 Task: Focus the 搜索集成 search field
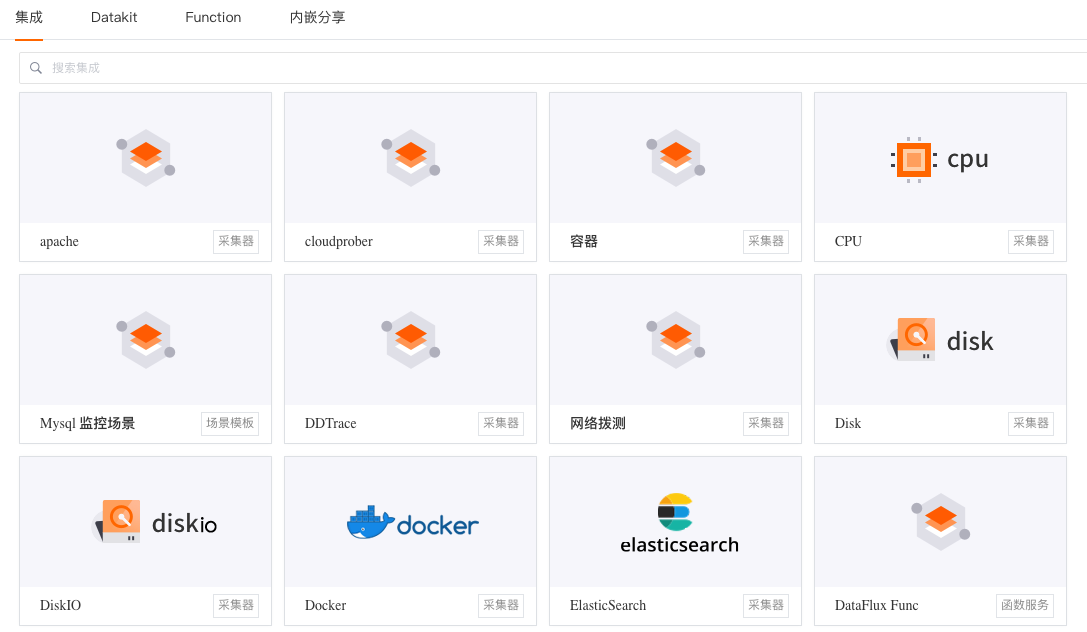click(x=553, y=68)
